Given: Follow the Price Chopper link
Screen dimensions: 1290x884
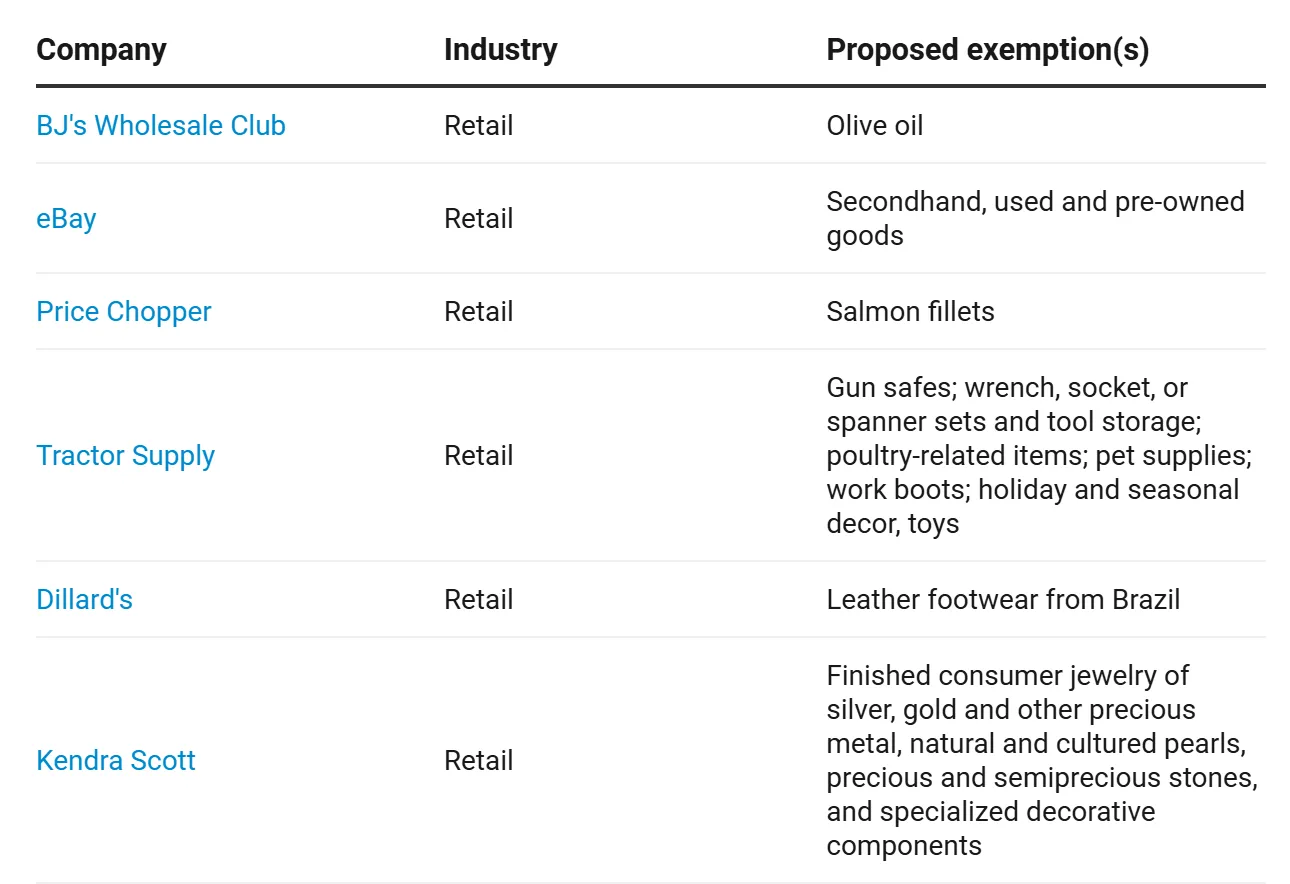Looking at the screenshot, I should pyautogui.click(x=124, y=312).
